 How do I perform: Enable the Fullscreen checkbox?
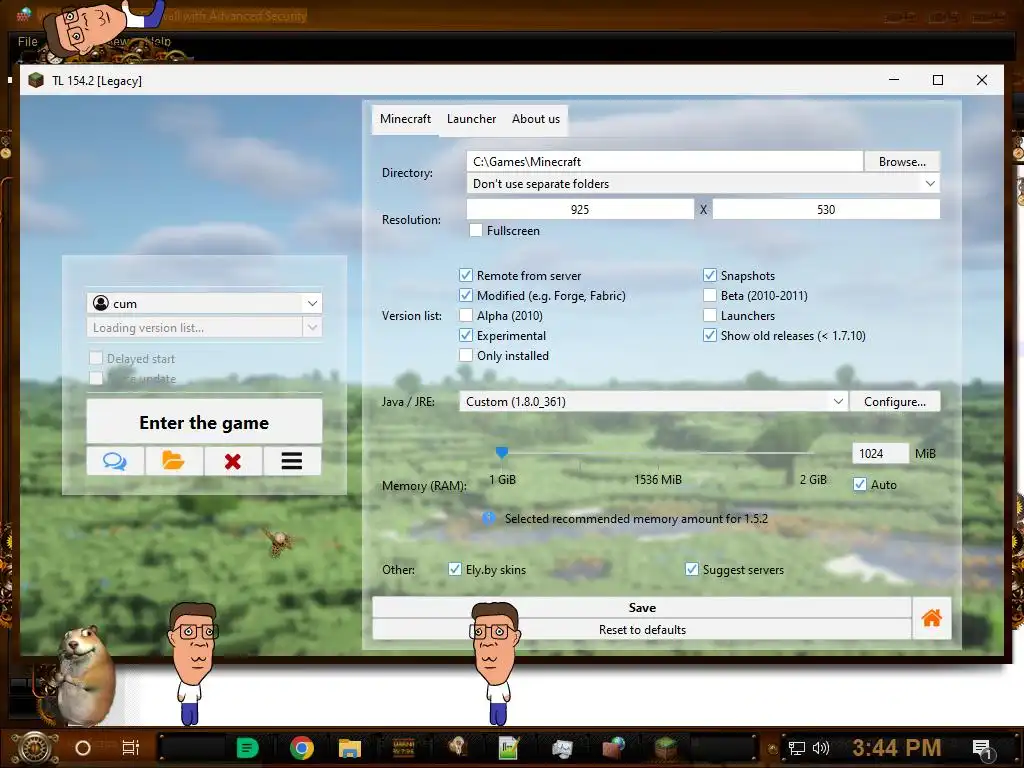pos(476,231)
